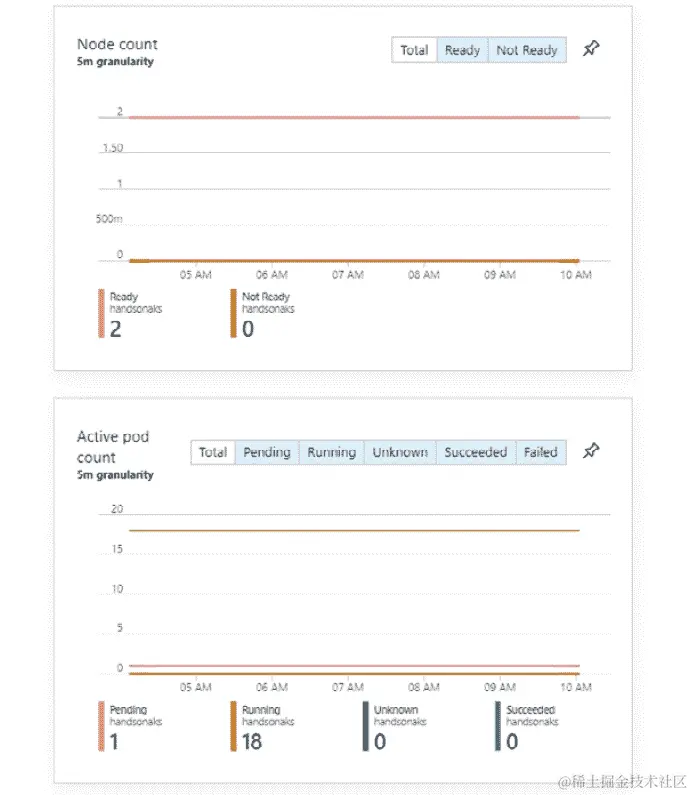
Task: Show Running pods series
Action: click(331, 452)
